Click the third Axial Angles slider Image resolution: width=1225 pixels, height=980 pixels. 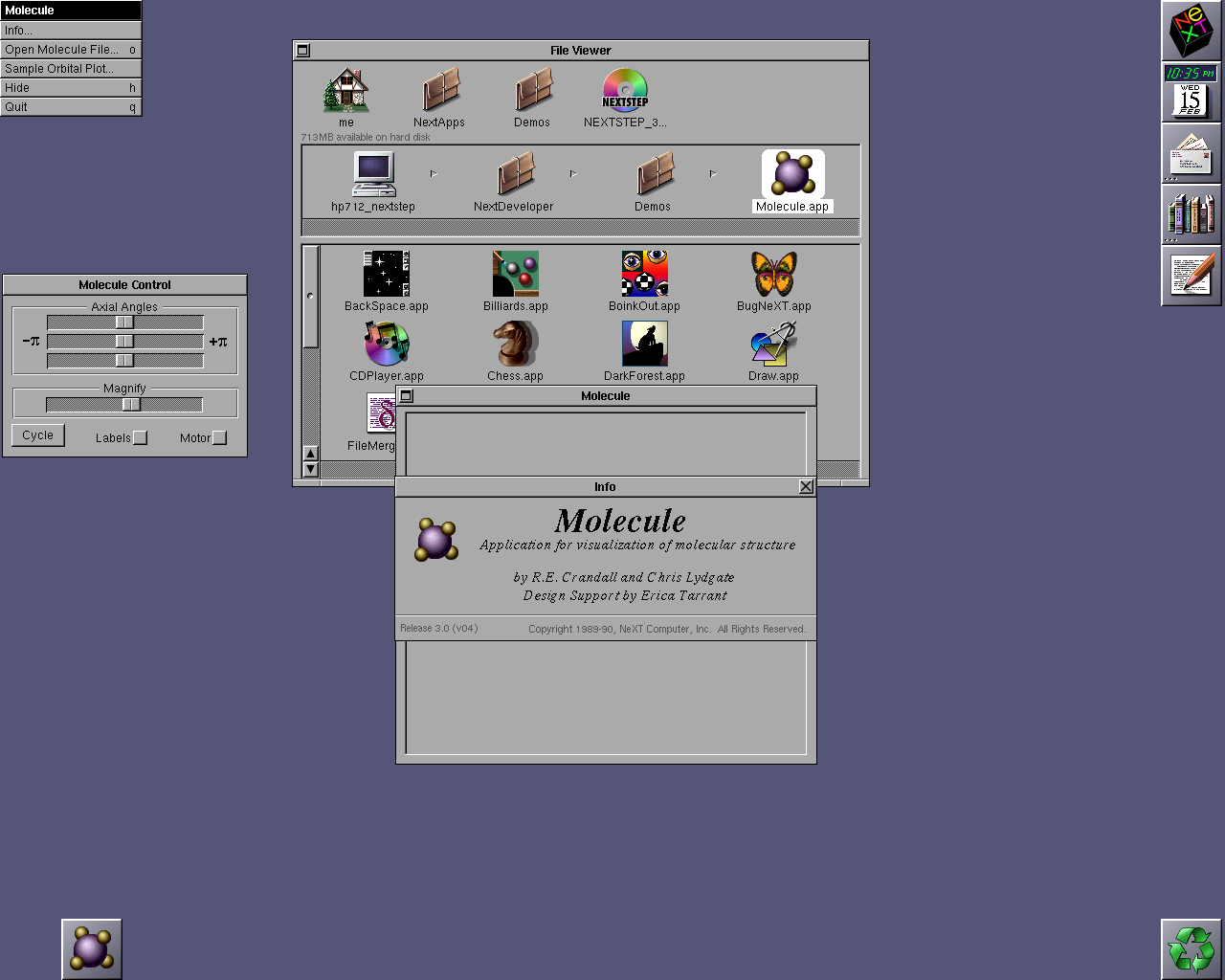(x=125, y=361)
